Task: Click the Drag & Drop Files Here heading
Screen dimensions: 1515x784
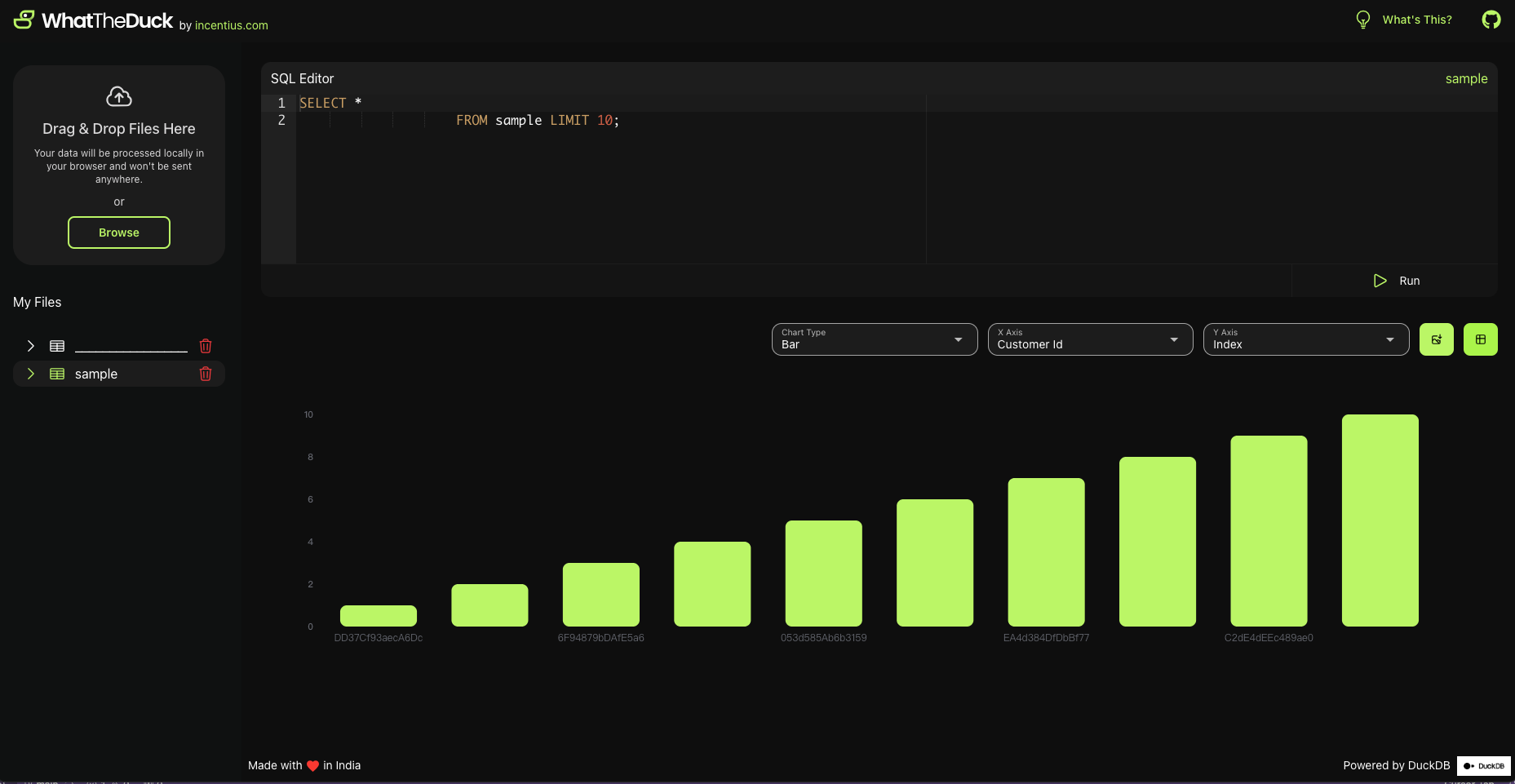Action: 119,129
